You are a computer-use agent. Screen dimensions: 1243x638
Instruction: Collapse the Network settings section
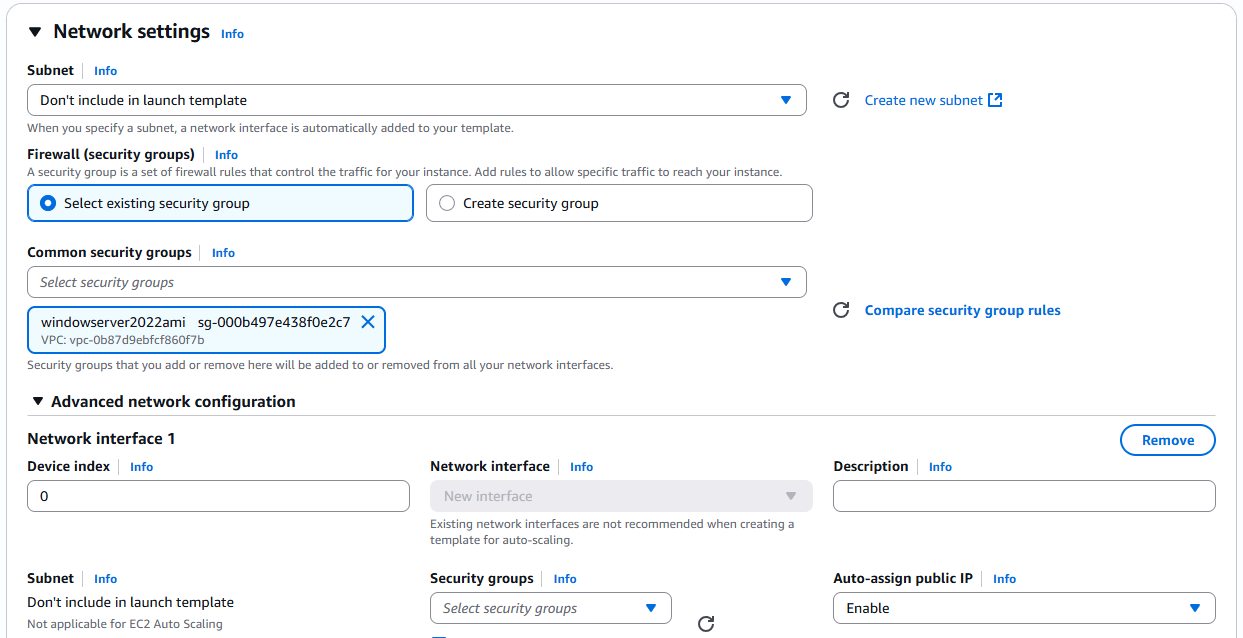[x=35, y=32]
